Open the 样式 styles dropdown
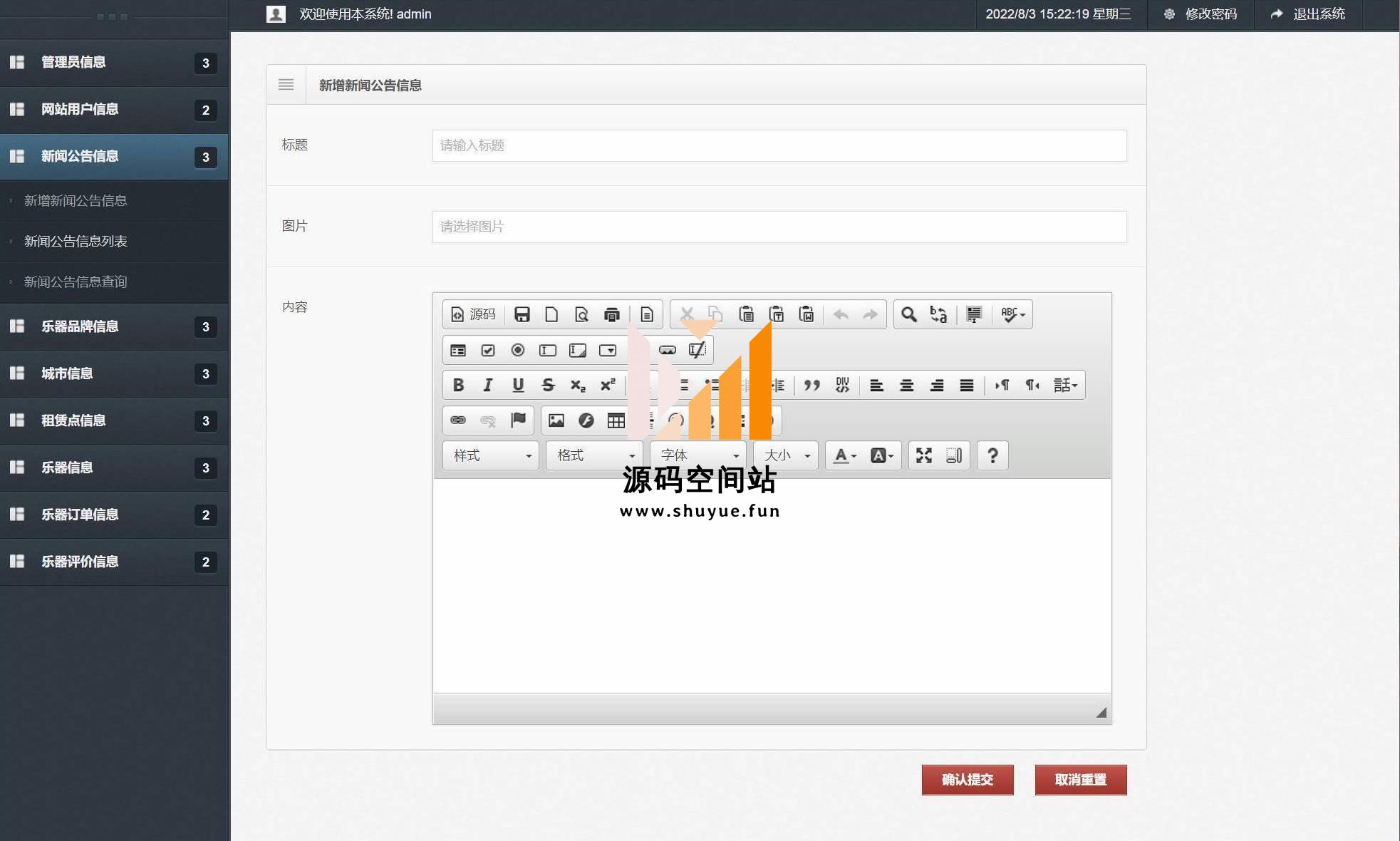1400x841 pixels. (x=491, y=455)
